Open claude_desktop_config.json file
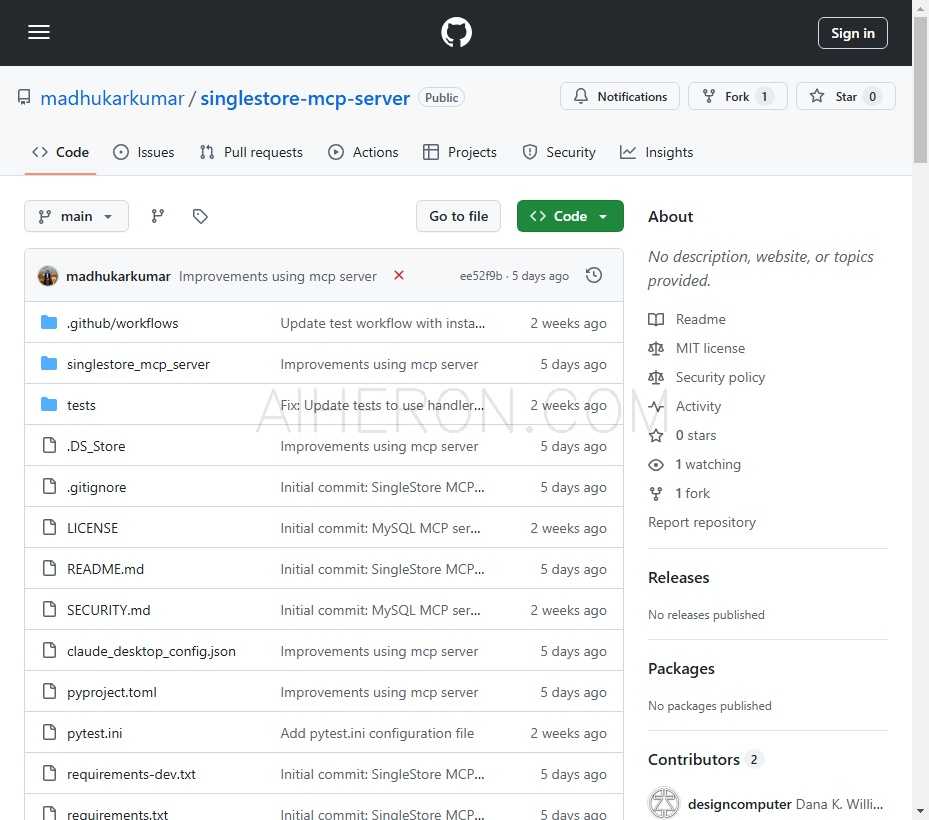Screen dimensions: 929x820 [x=151, y=651]
